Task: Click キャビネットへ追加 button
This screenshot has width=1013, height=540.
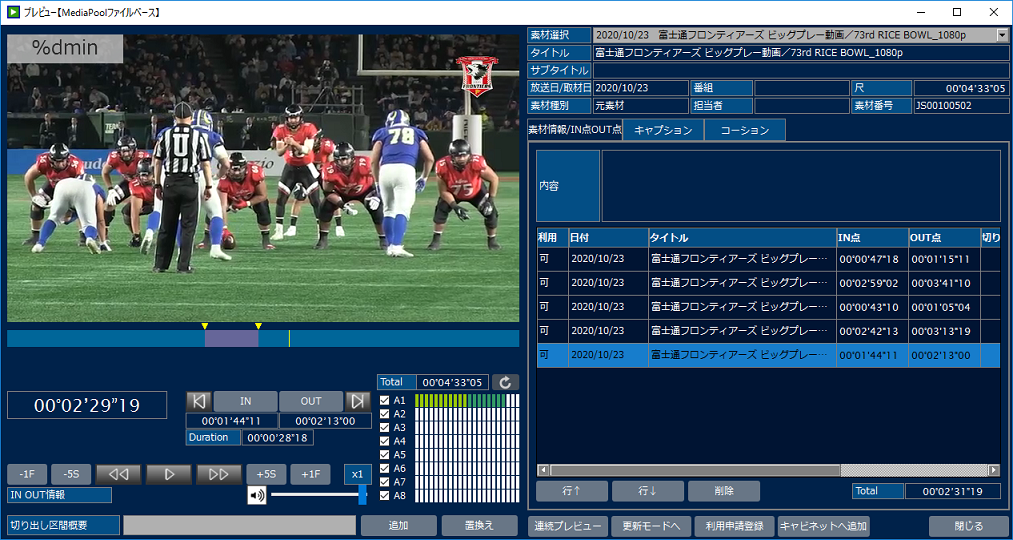Action: pos(824,525)
